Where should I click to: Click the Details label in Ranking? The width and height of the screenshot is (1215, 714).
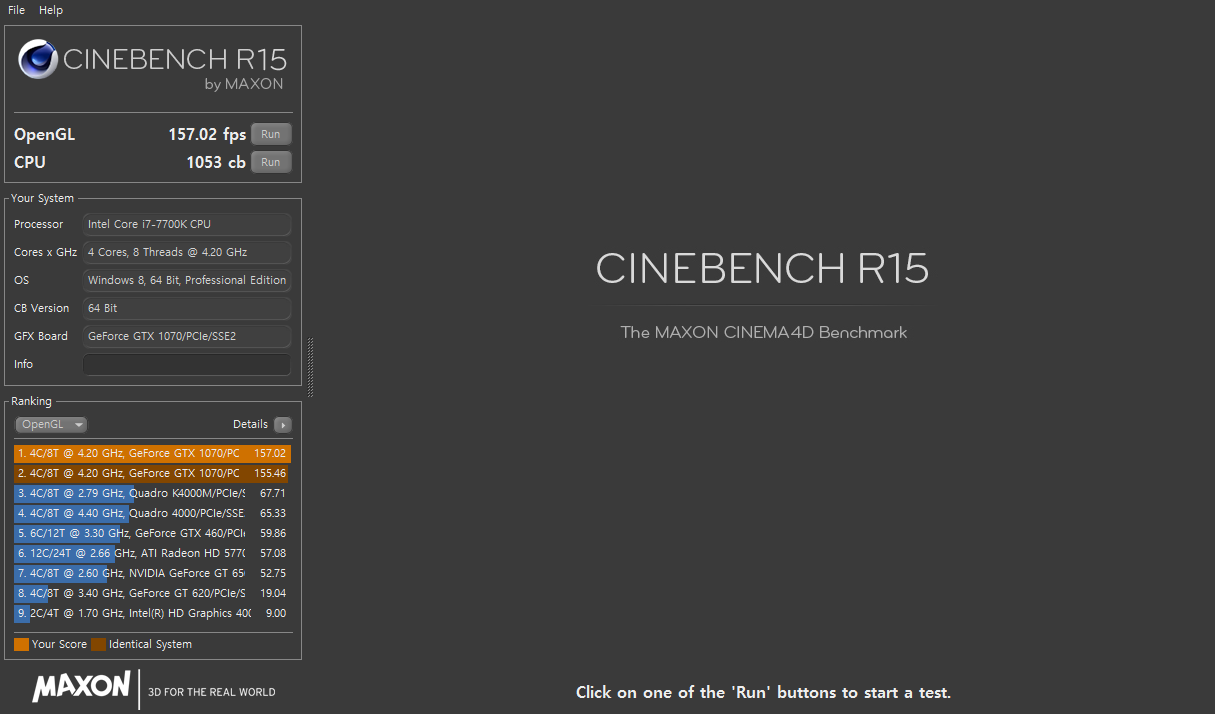coord(250,425)
